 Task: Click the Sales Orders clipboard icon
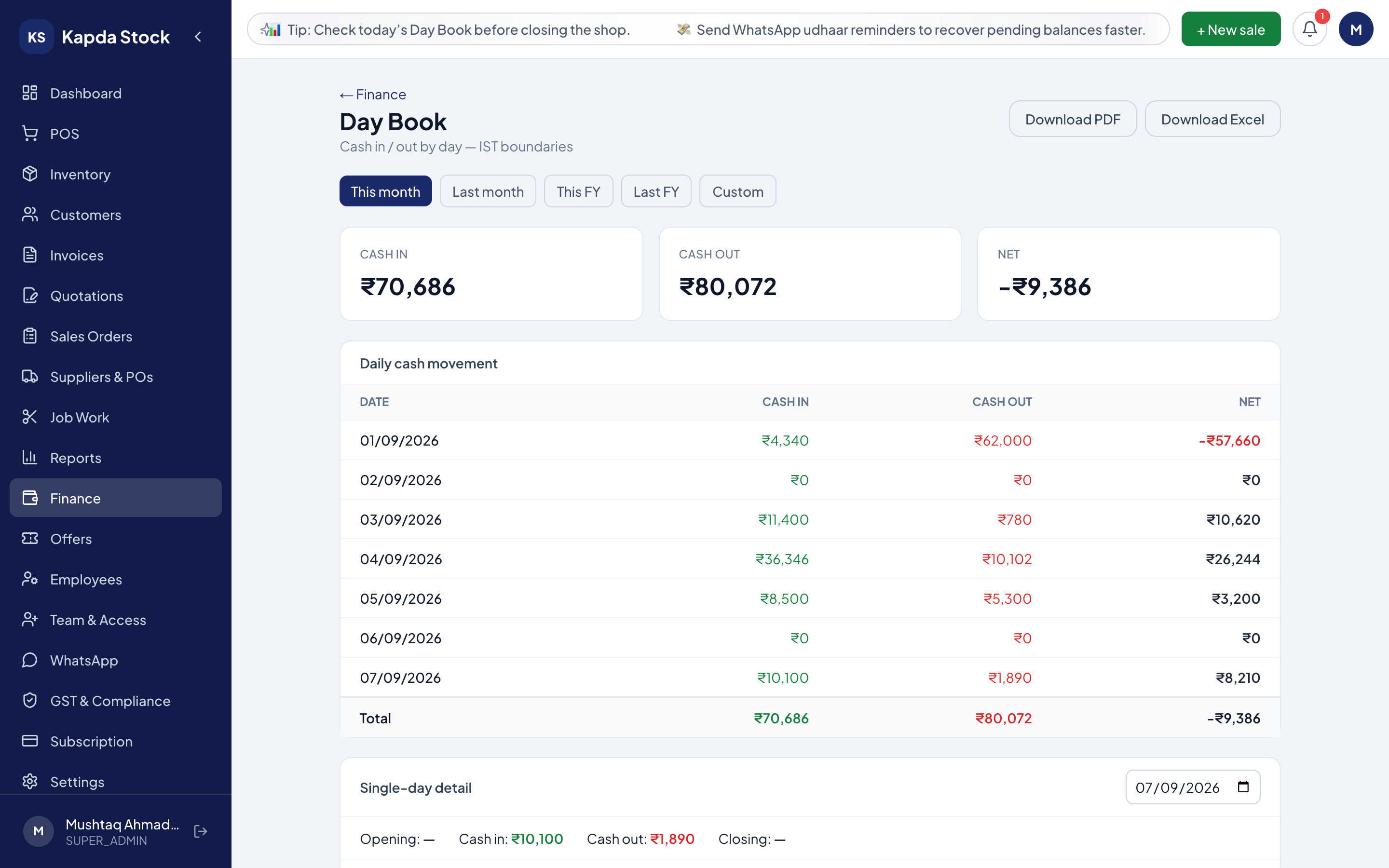coord(30,336)
